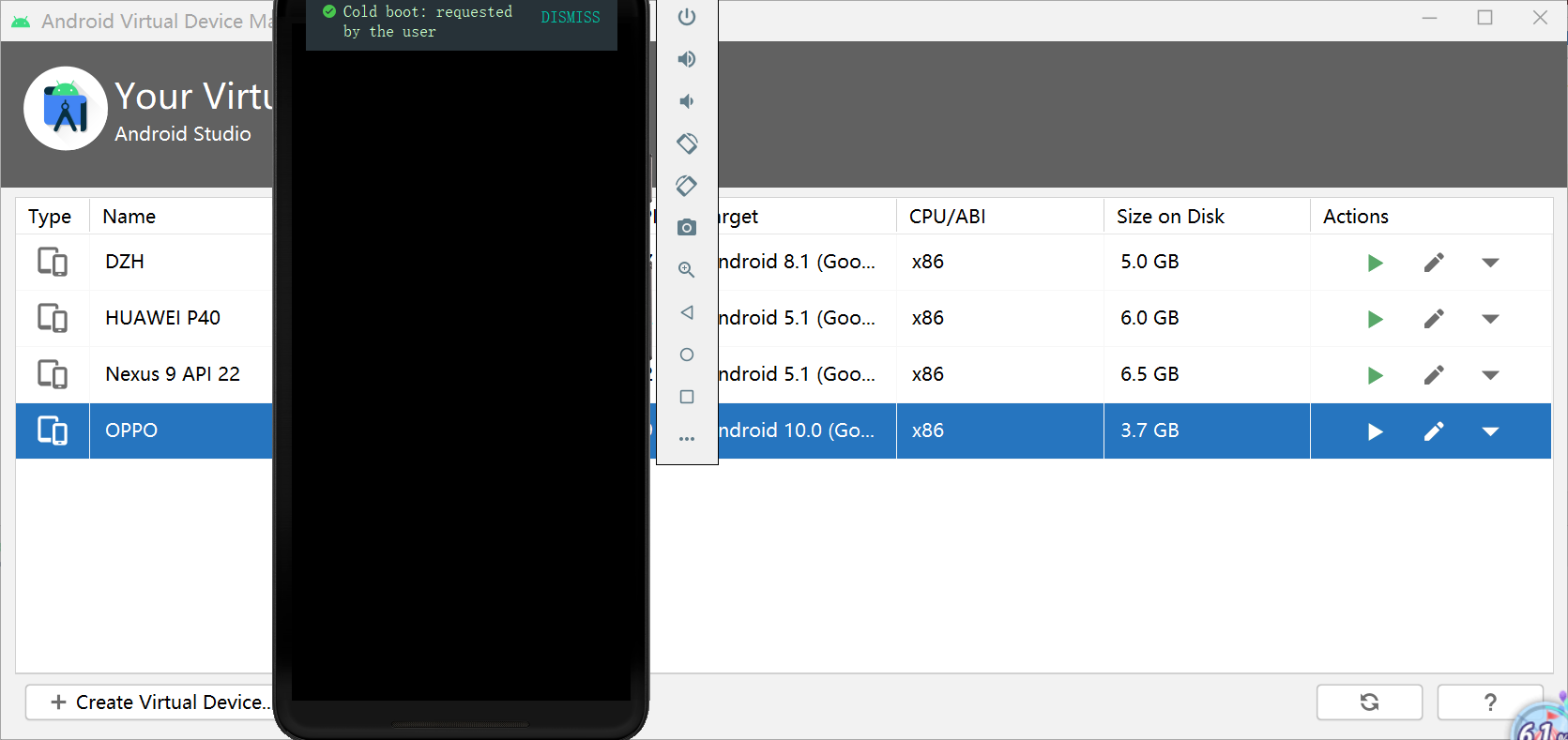Tap the emulator Overview square button

click(x=687, y=397)
